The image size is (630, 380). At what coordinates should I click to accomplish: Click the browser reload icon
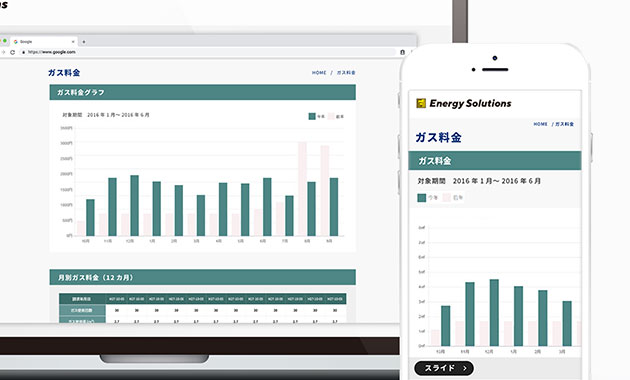[12, 52]
